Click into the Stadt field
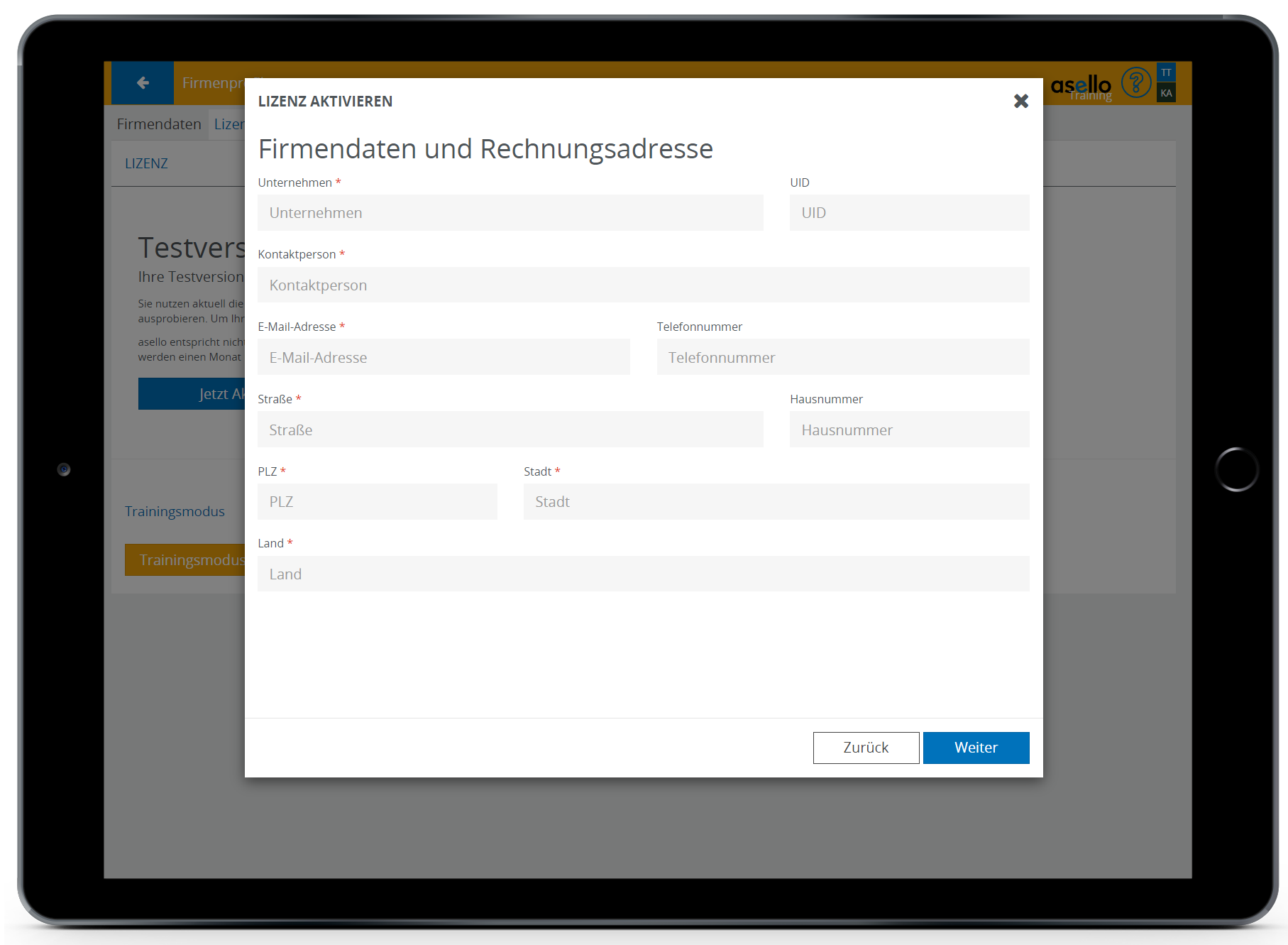The width and height of the screenshot is (1288, 945). [776, 502]
